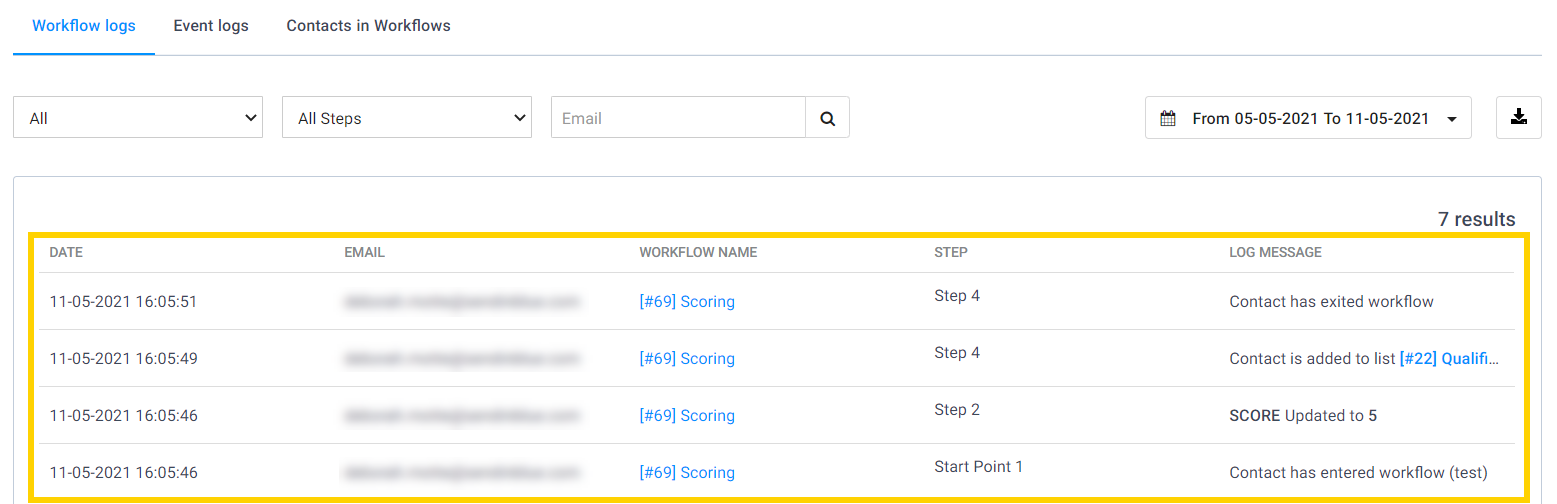1557x504 pixels.
Task: Click the DATE column header
Action: click(x=66, y=253)
